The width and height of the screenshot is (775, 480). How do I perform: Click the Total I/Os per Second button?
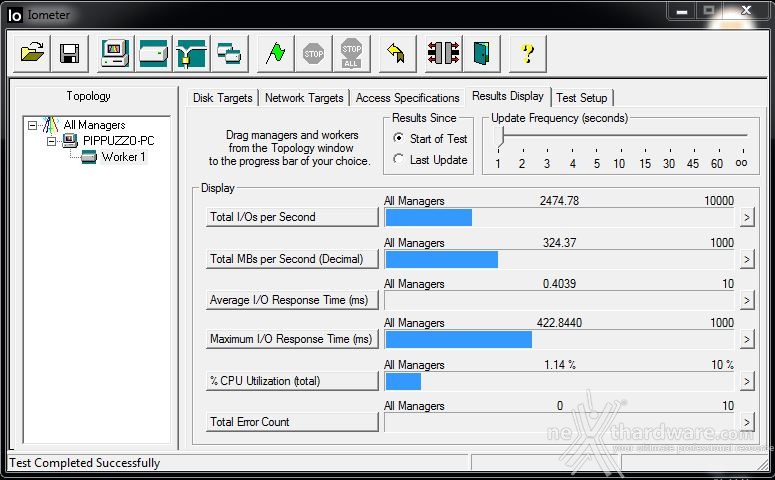[292, 217]
